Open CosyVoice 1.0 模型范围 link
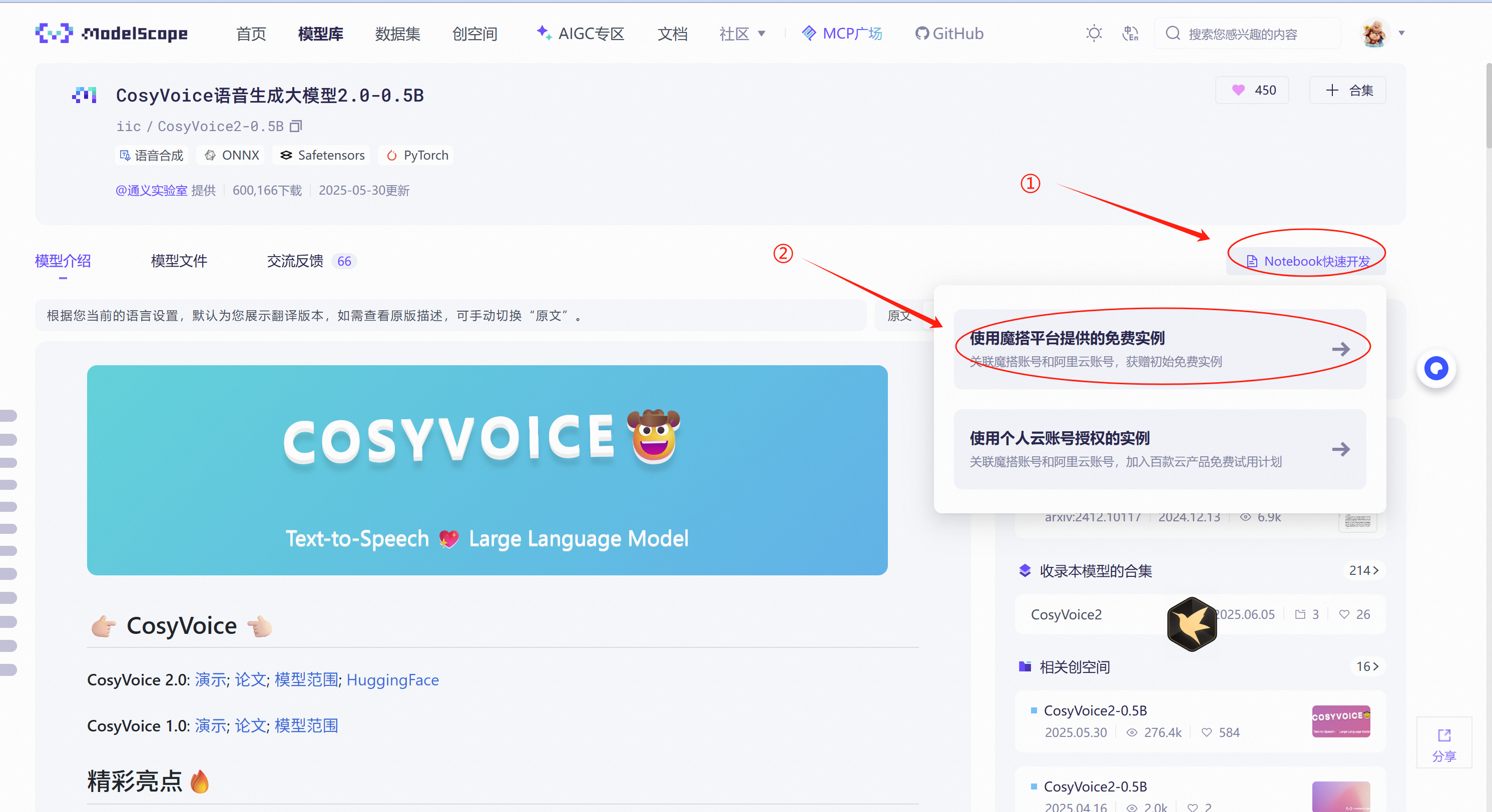 point(306,726)
